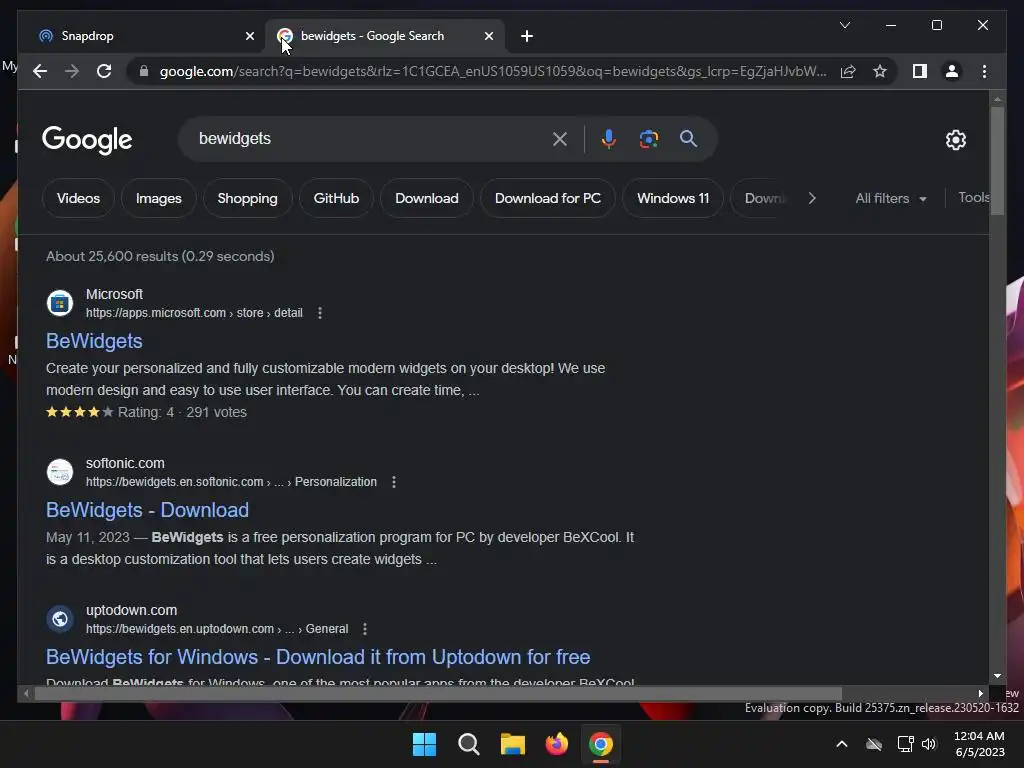This screenshot has width=1024, height=768.
Task: Click the apps.microsoft.com result URL text
Action: click(x=194, y=313)
